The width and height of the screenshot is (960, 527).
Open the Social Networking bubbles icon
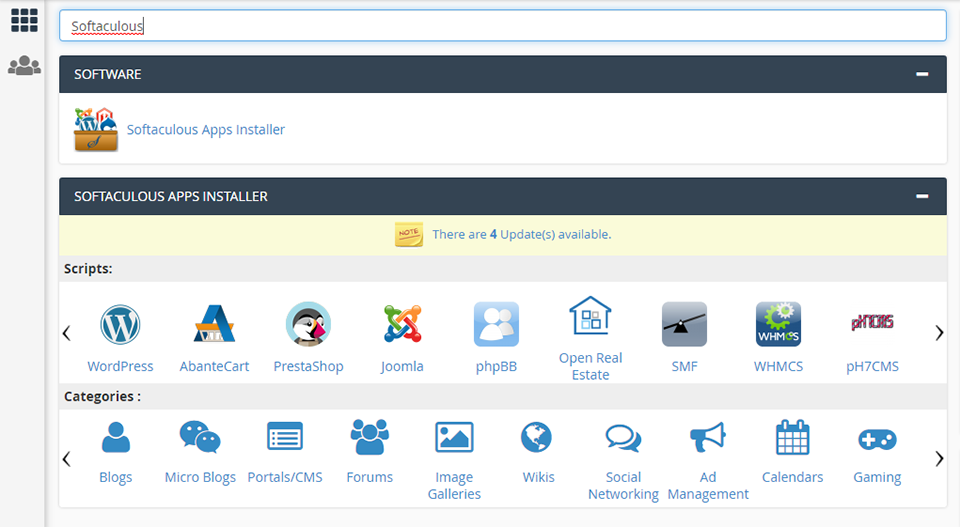623,438
